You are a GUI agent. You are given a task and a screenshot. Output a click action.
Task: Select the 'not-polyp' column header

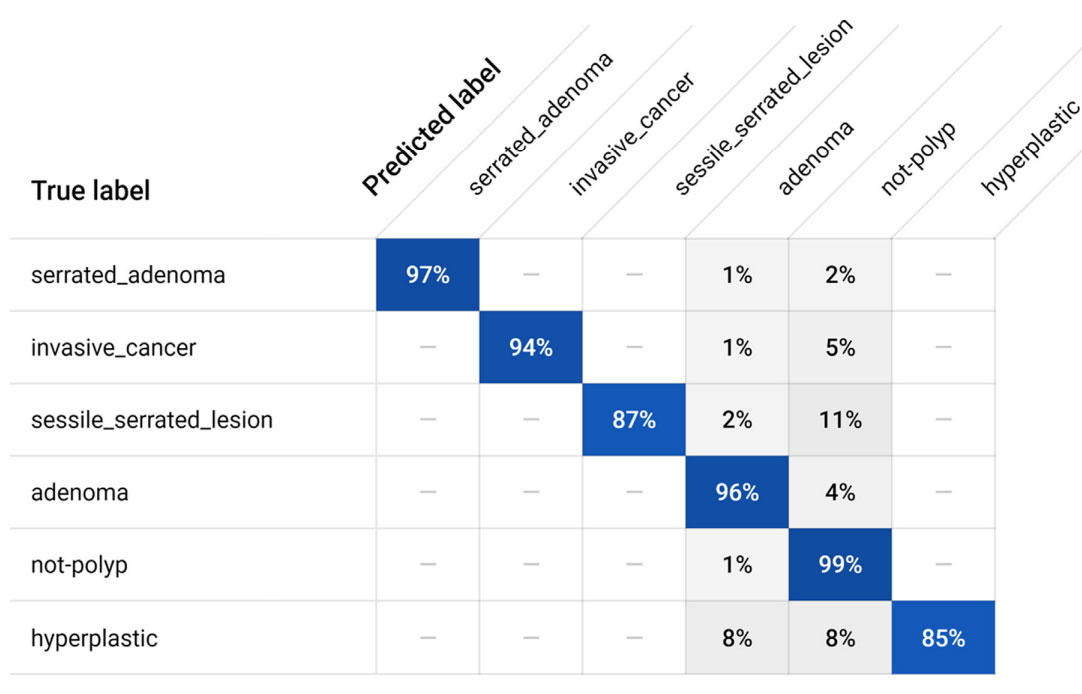click(918, 158)
